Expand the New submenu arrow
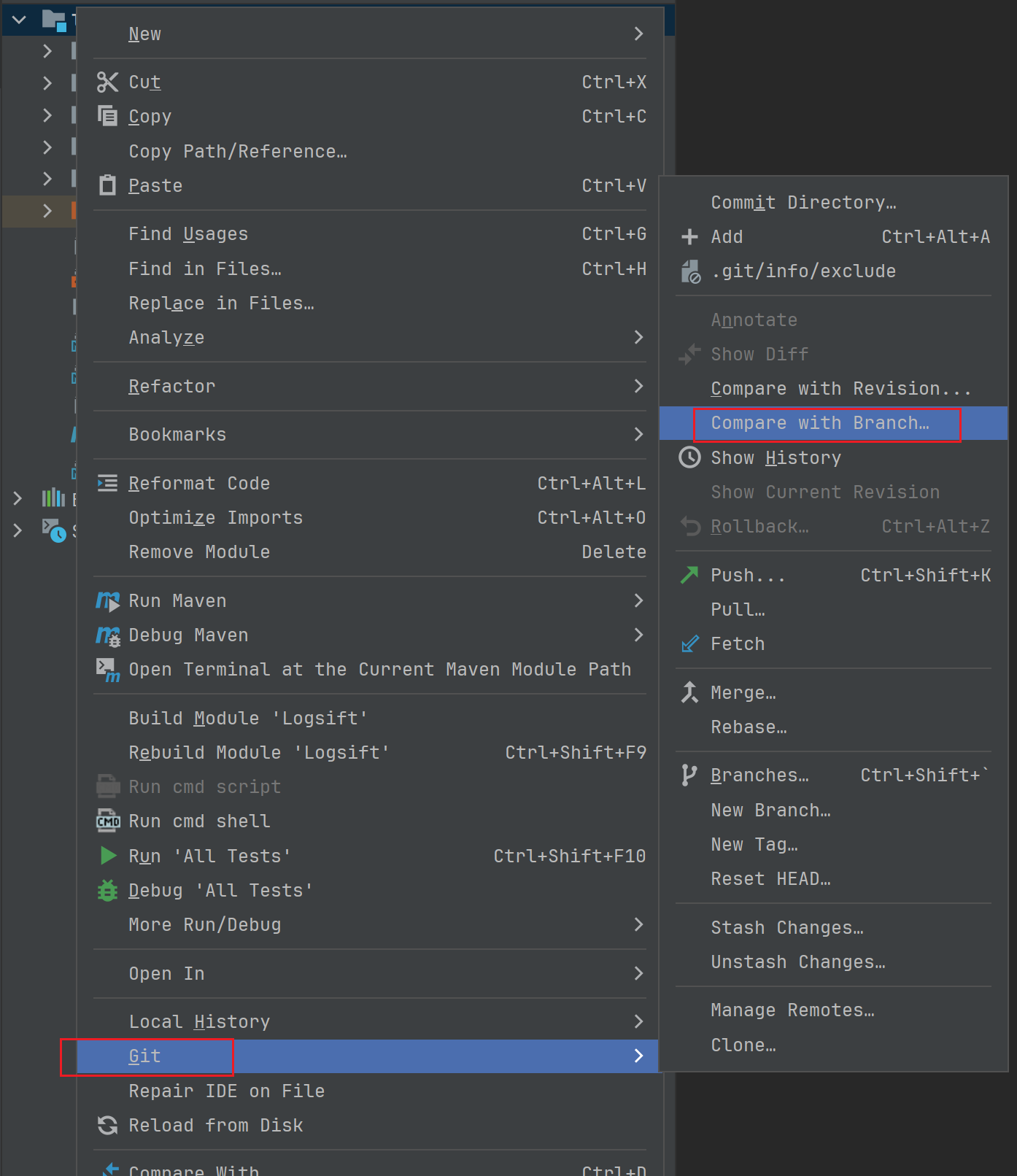This screenshot has height=1176, width=1017. point(638,34)
